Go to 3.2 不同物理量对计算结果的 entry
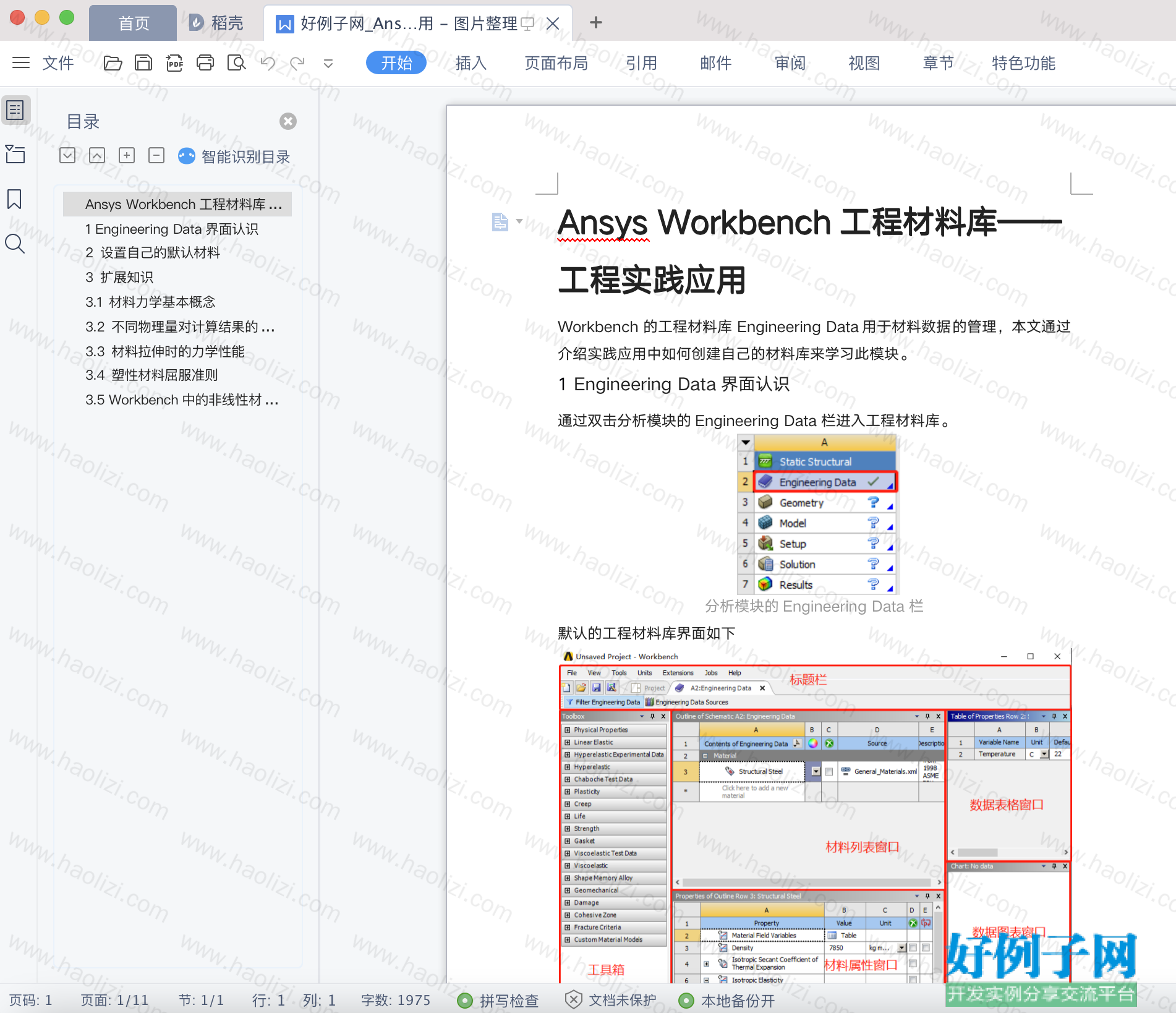 click(180, 327)
